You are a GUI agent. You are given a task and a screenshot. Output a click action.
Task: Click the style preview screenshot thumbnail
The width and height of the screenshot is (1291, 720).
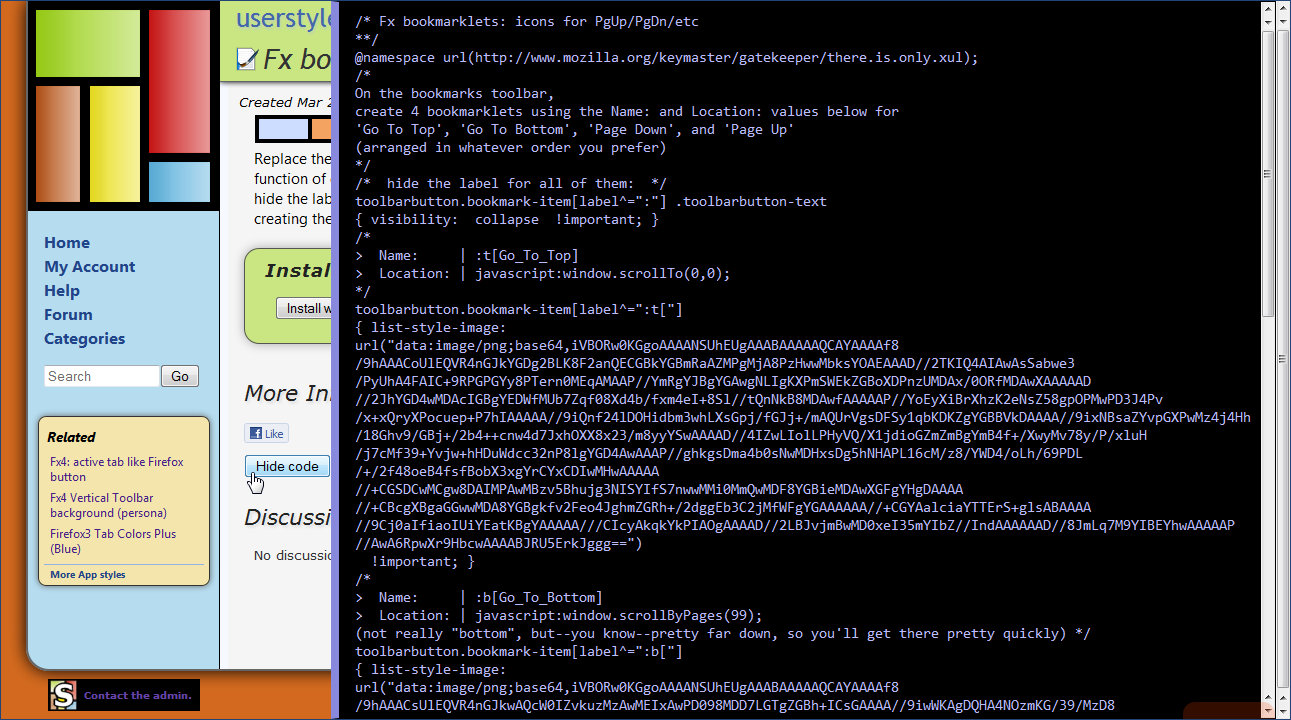pyautogui.click(x=294, y=129)
